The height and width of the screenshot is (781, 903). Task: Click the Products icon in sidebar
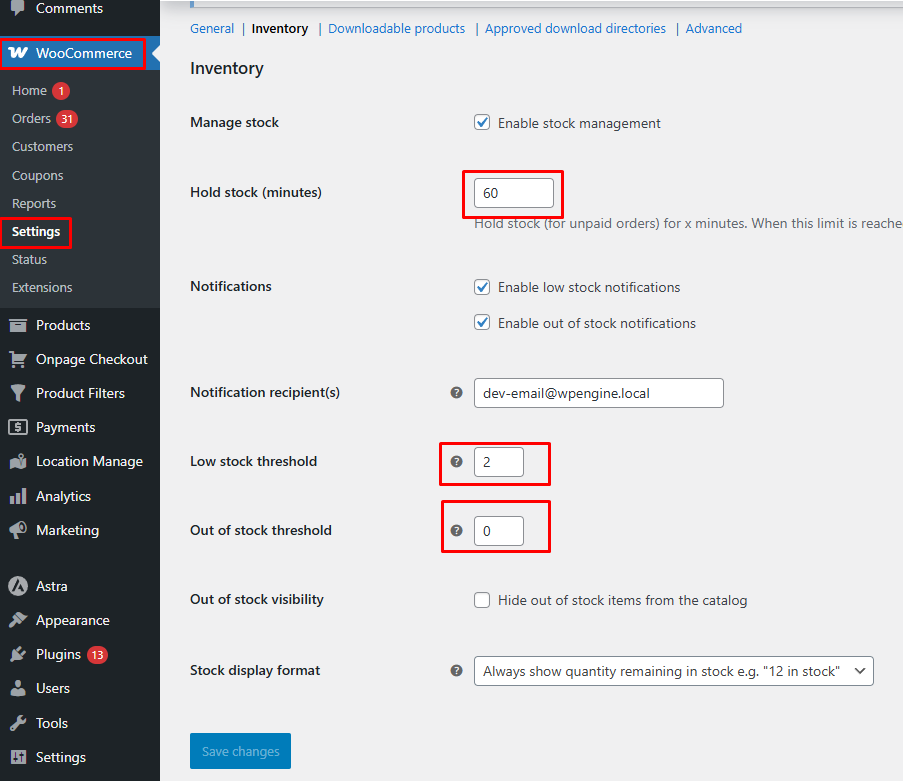(17, 325)
